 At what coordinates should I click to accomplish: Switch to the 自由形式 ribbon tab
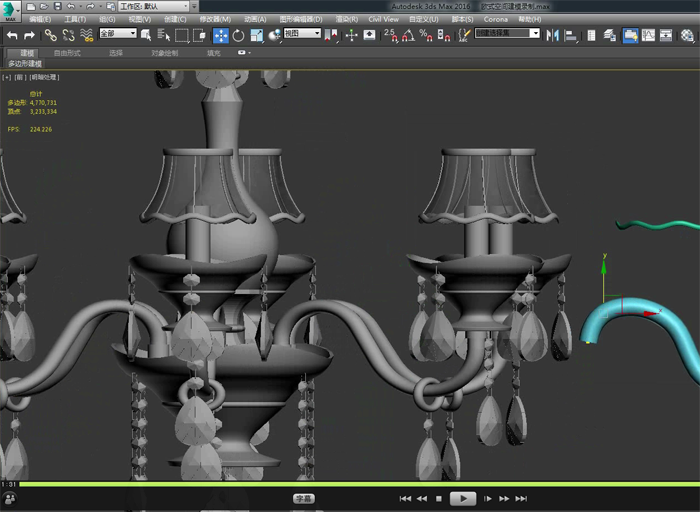point(67,52)
